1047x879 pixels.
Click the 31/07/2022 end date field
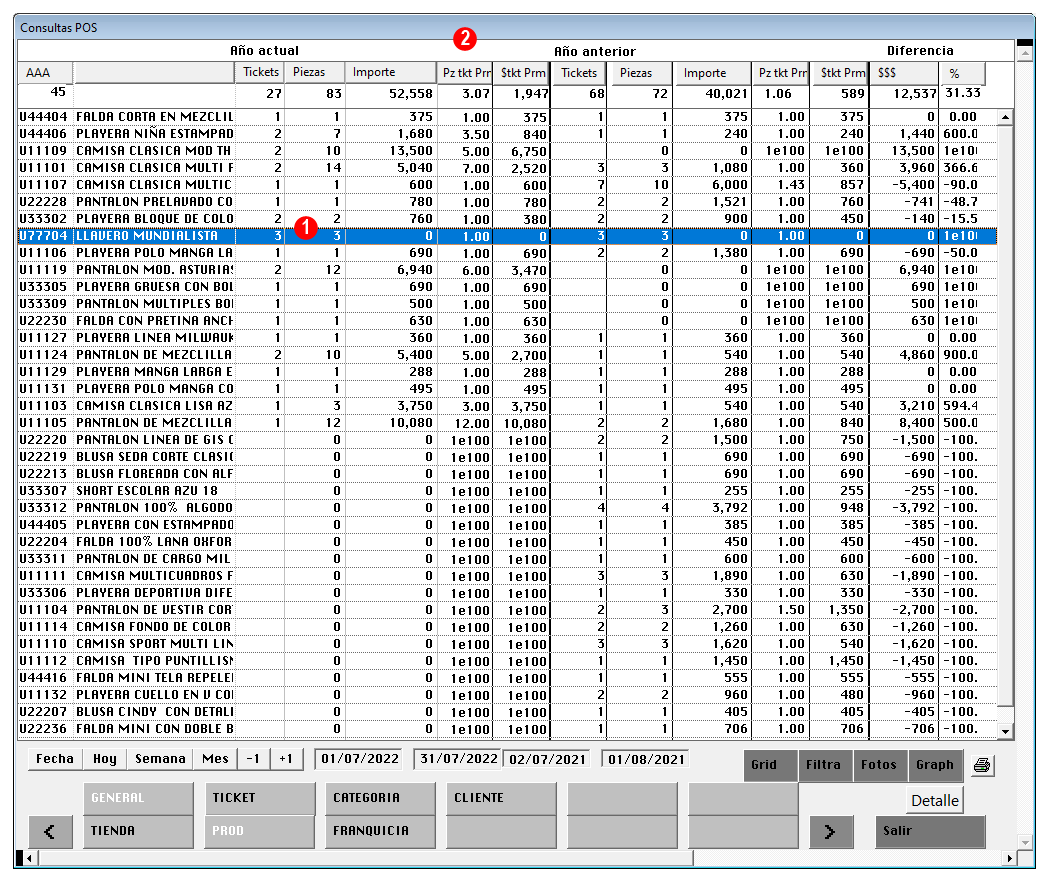(459, 759)
